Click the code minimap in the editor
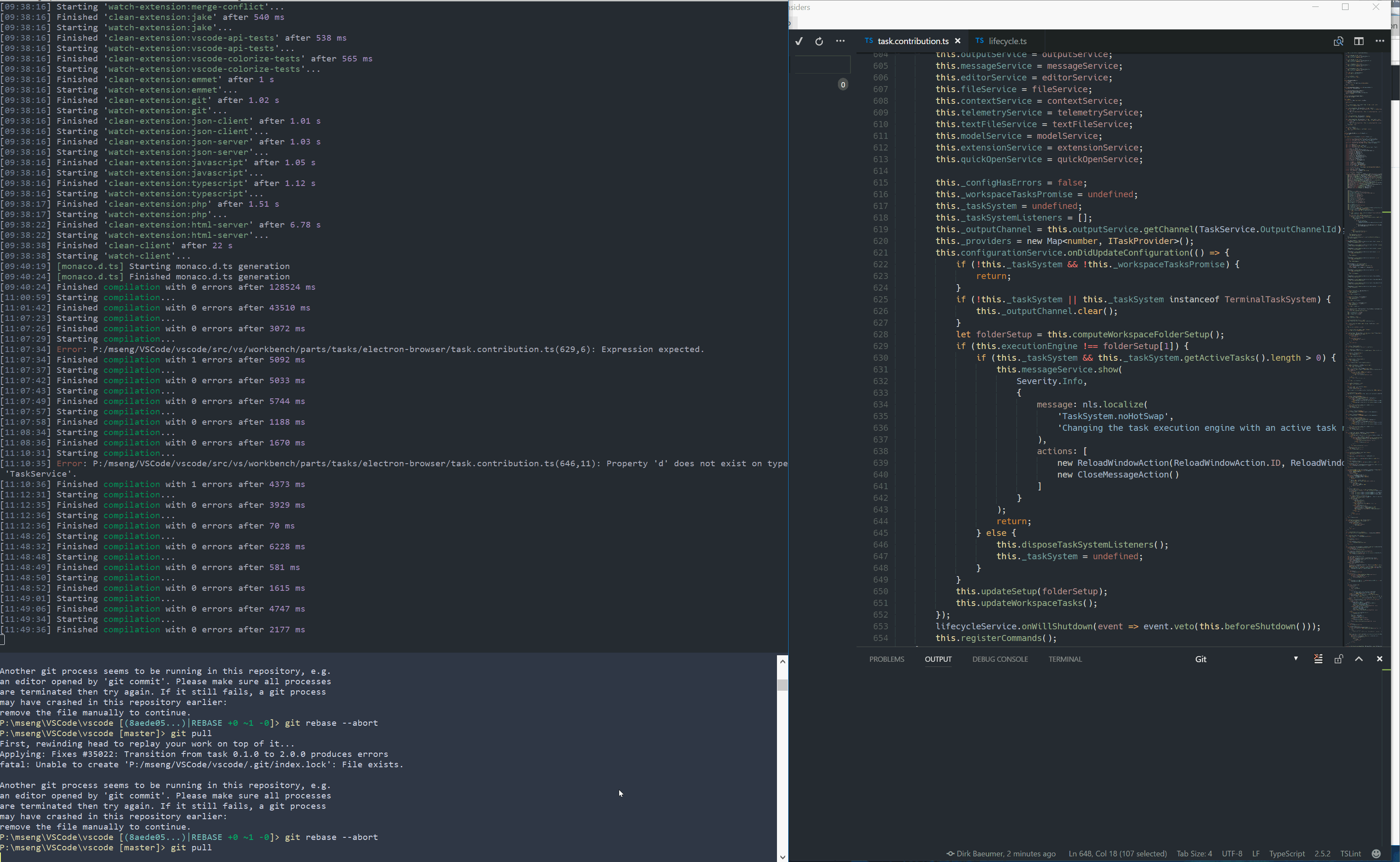Viewport: 1400px width, 862px height. click(1364, 349)
